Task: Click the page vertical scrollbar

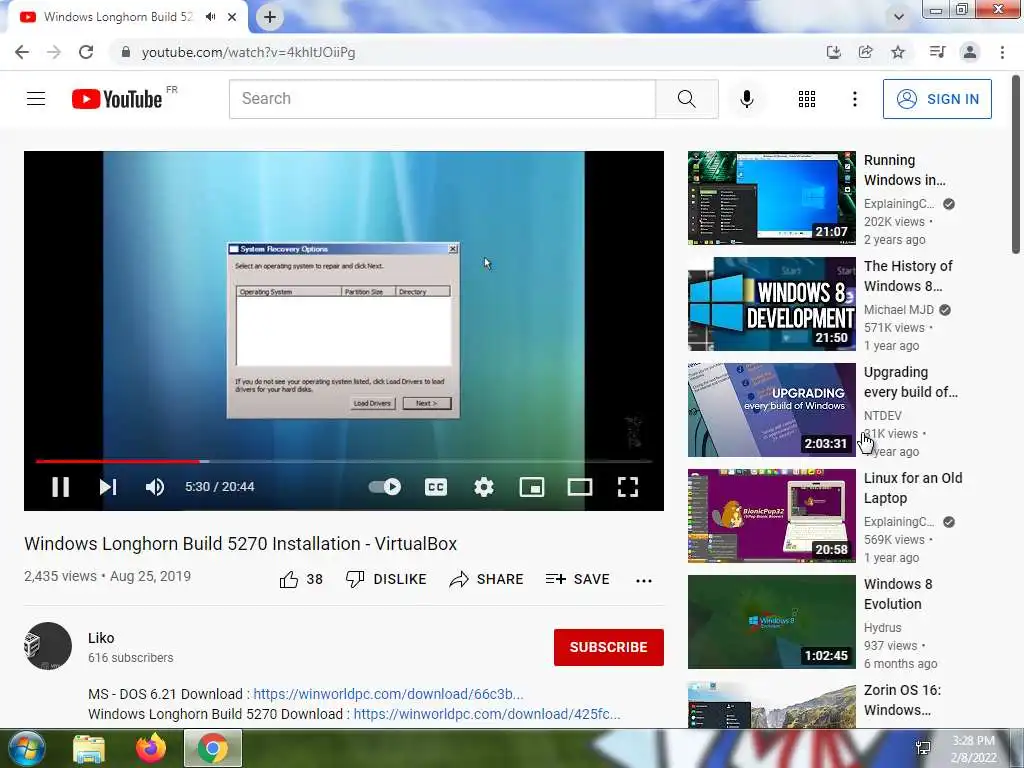Action: point(1016,165)
